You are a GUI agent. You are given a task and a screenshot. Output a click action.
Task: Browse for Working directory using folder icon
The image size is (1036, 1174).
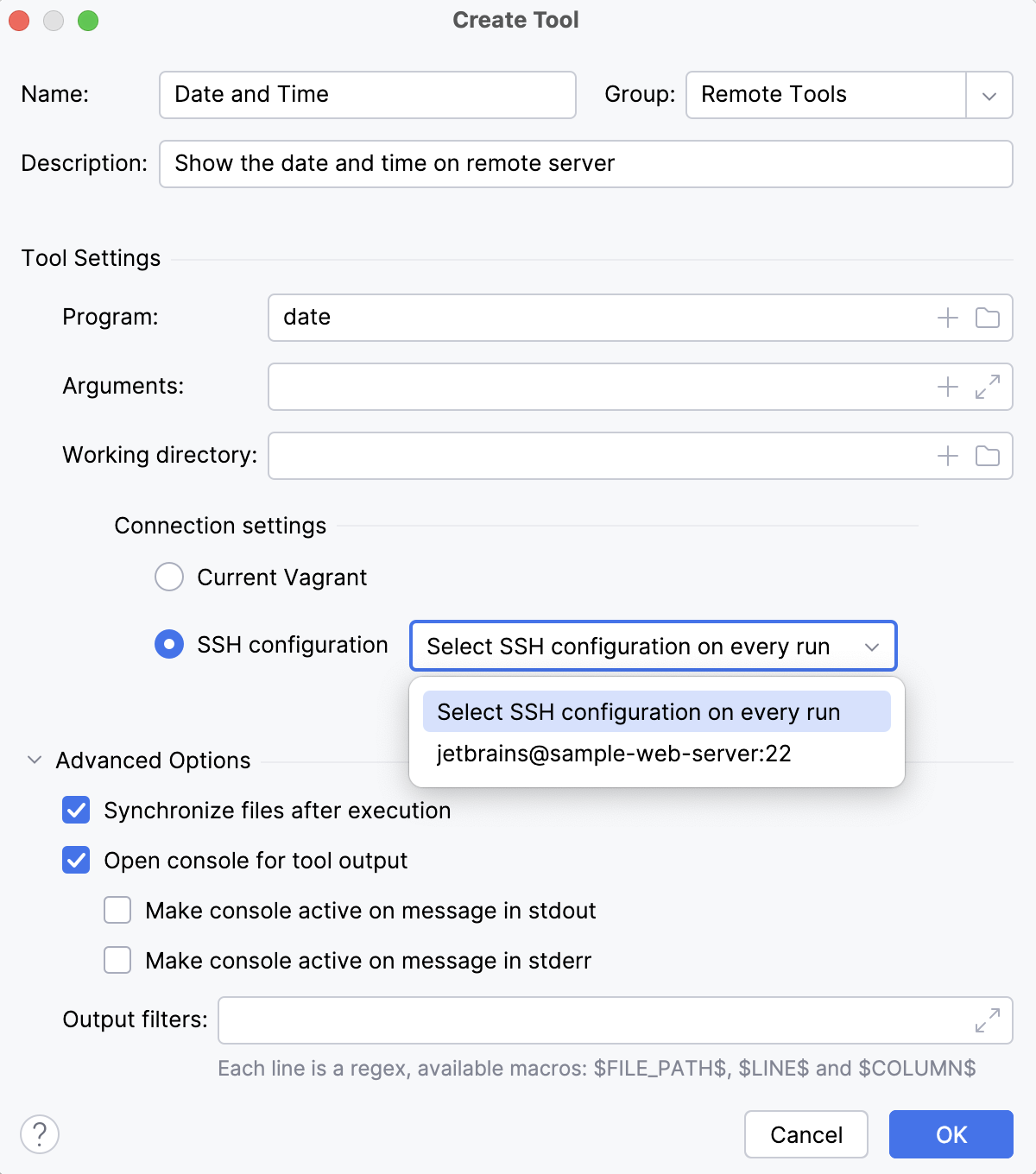click(x=987, y=456)
